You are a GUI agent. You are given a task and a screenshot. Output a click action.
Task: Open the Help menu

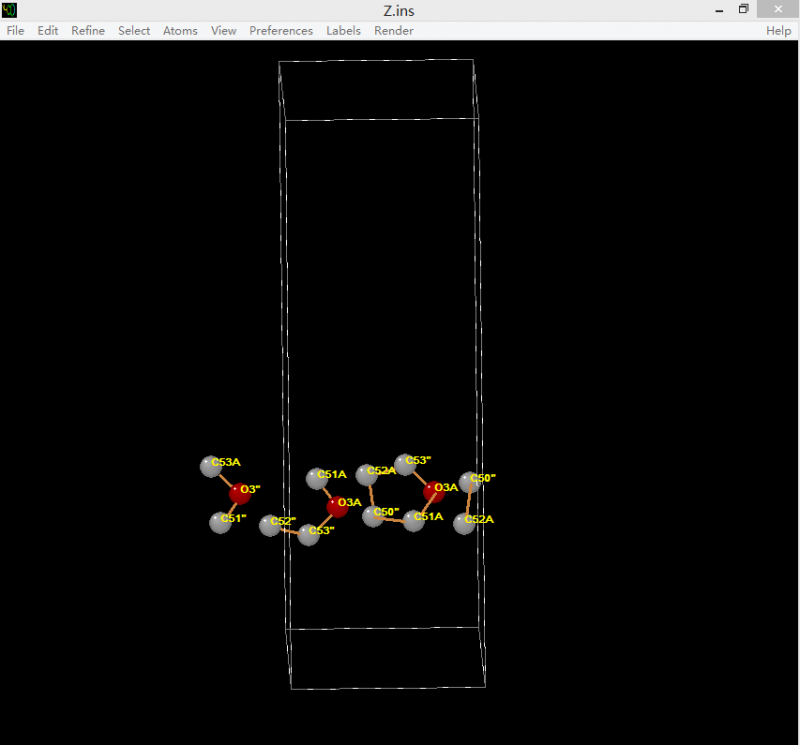[x=778, y=31]
